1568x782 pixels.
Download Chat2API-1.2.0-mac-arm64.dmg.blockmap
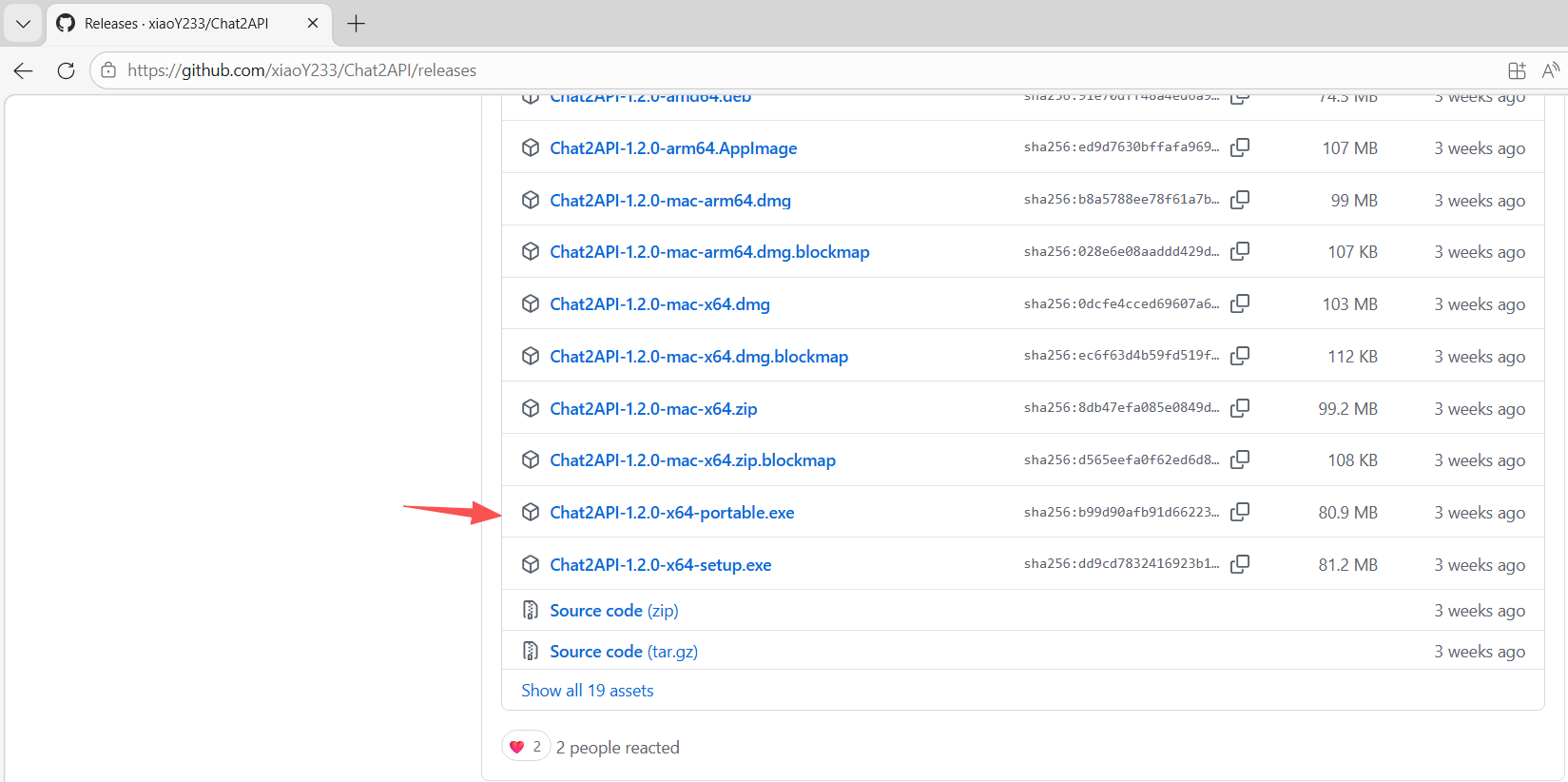(709, 252)
